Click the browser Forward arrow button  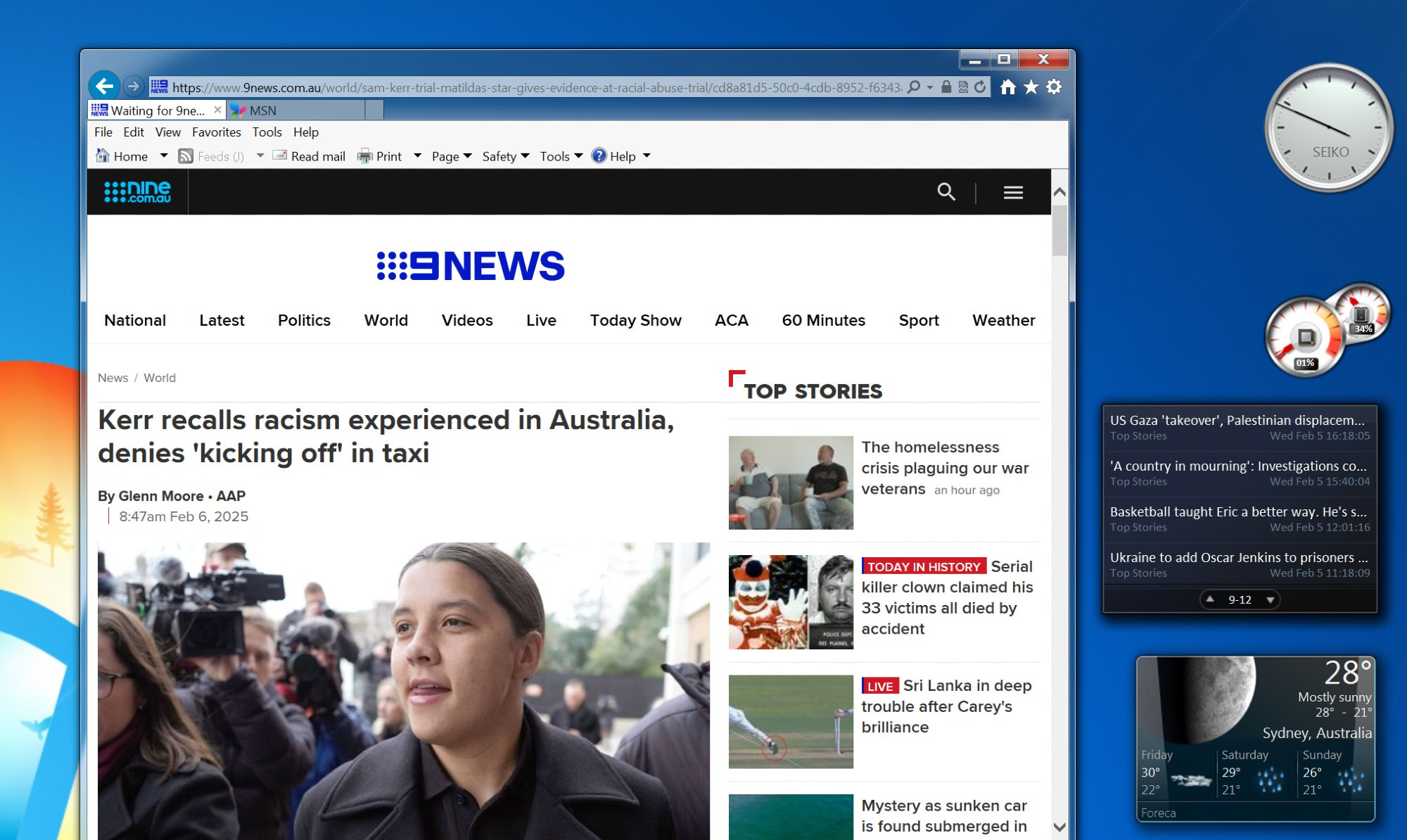[x=133, y=87]
